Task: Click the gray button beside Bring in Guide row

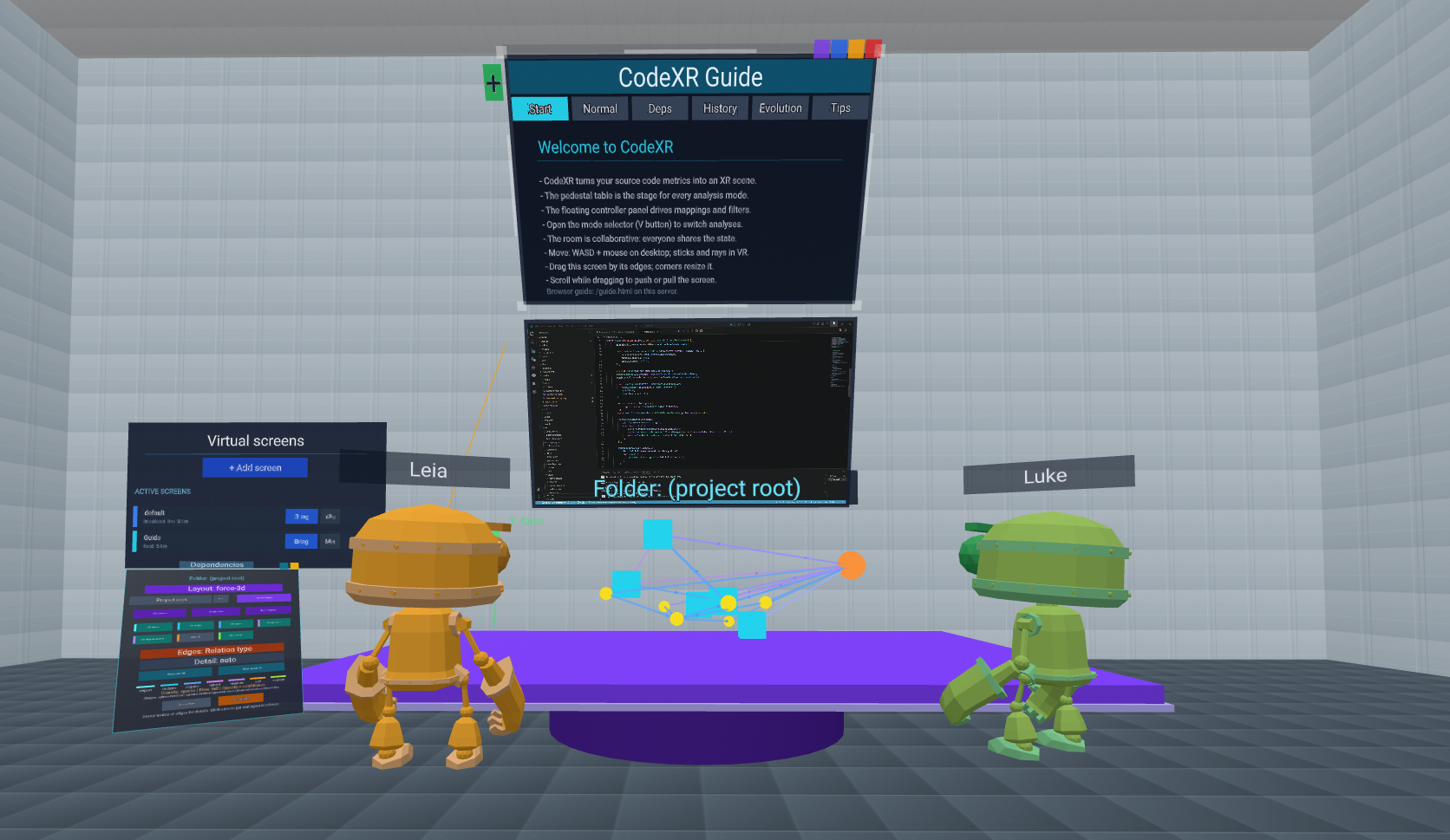Action: (330, 541)
